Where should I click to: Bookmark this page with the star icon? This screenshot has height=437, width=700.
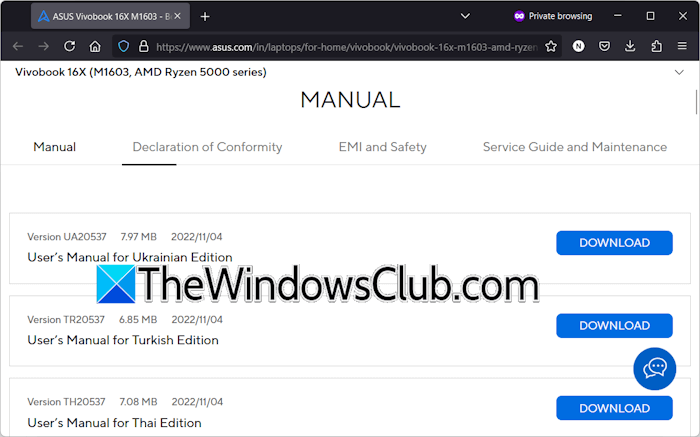tap(551, 46)
